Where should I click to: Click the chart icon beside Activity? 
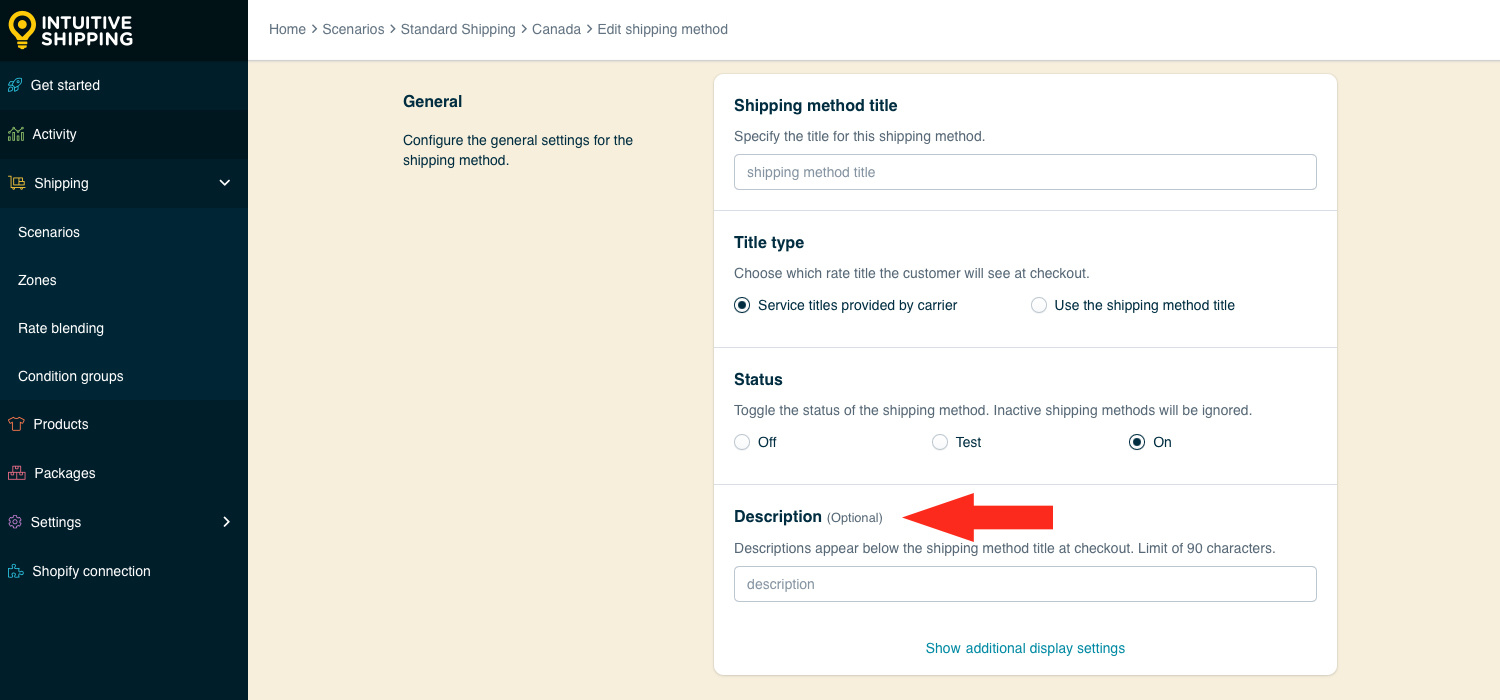click(x=16, y=134)
